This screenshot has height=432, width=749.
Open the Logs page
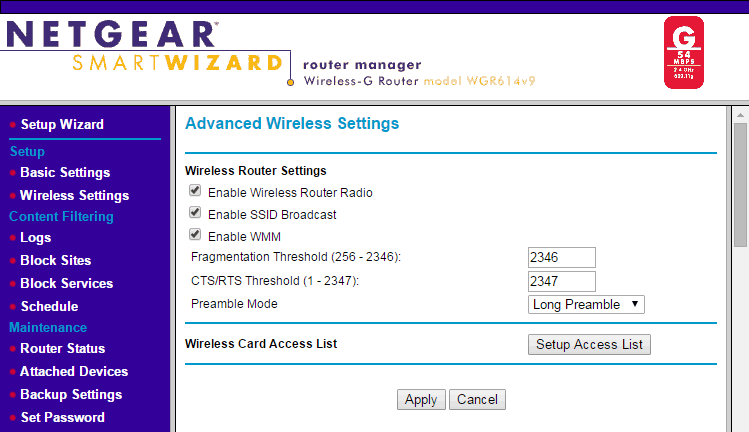click(x=35, y=237)
